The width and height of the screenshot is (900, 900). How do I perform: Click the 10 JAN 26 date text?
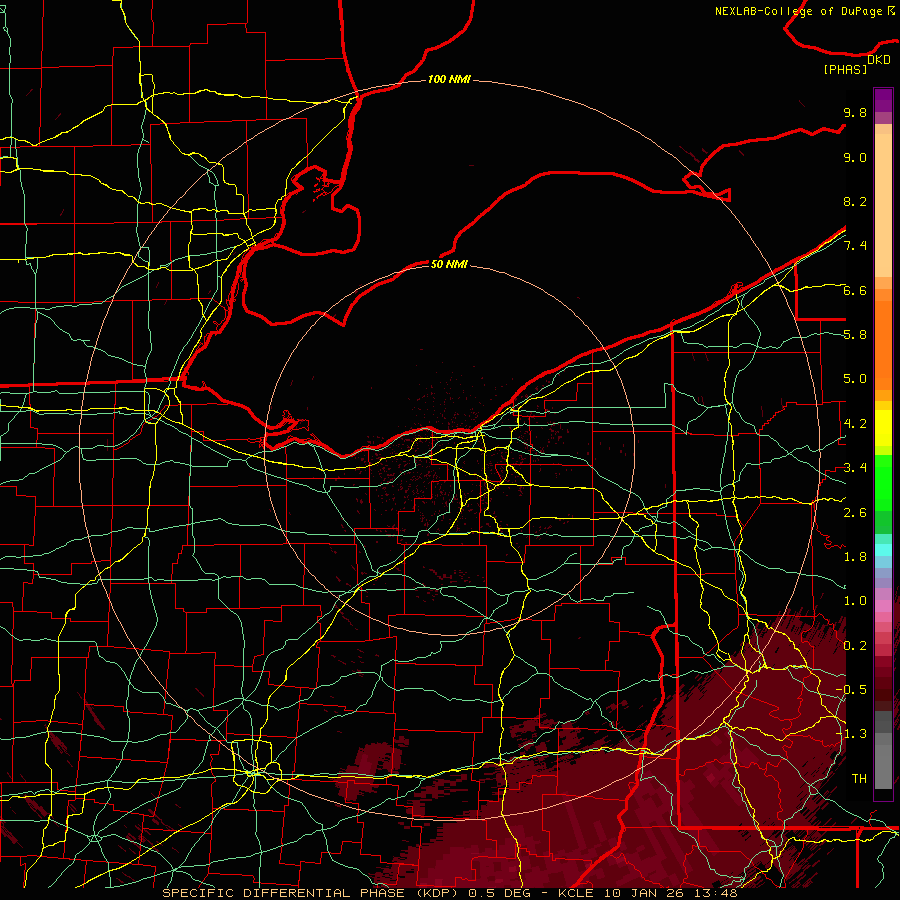(x=643, y=893)
